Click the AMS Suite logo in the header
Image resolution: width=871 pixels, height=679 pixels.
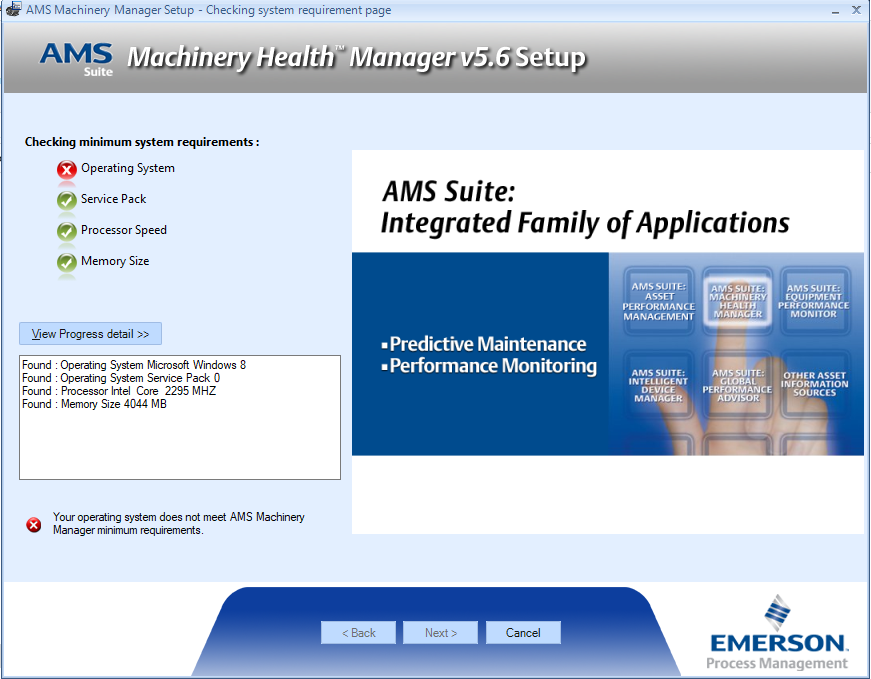click(x=76, y=59)
